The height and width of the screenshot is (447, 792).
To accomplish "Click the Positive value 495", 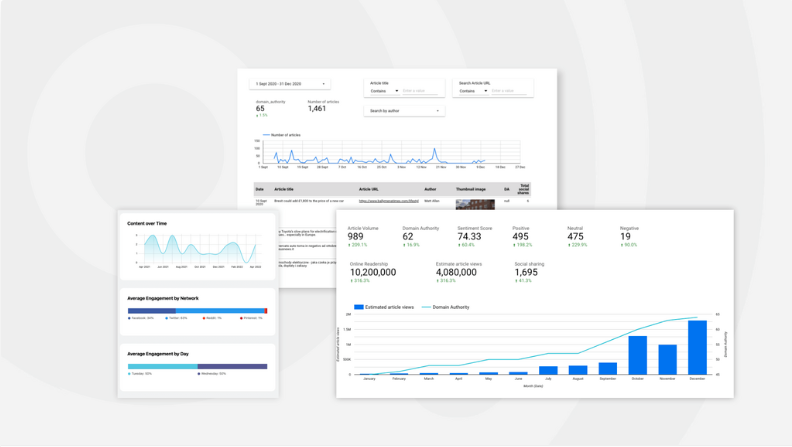I will [520, 236].
